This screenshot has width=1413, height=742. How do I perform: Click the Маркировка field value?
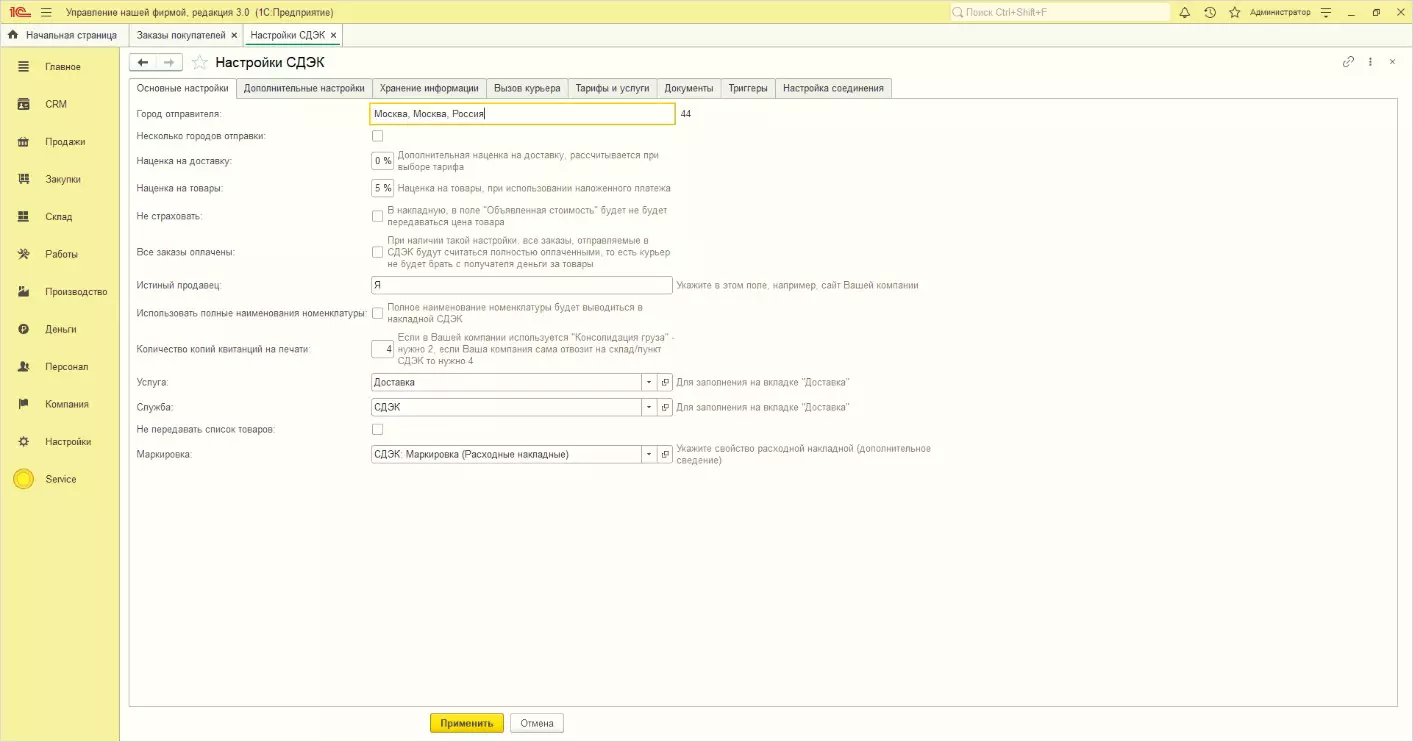point(506,454)
